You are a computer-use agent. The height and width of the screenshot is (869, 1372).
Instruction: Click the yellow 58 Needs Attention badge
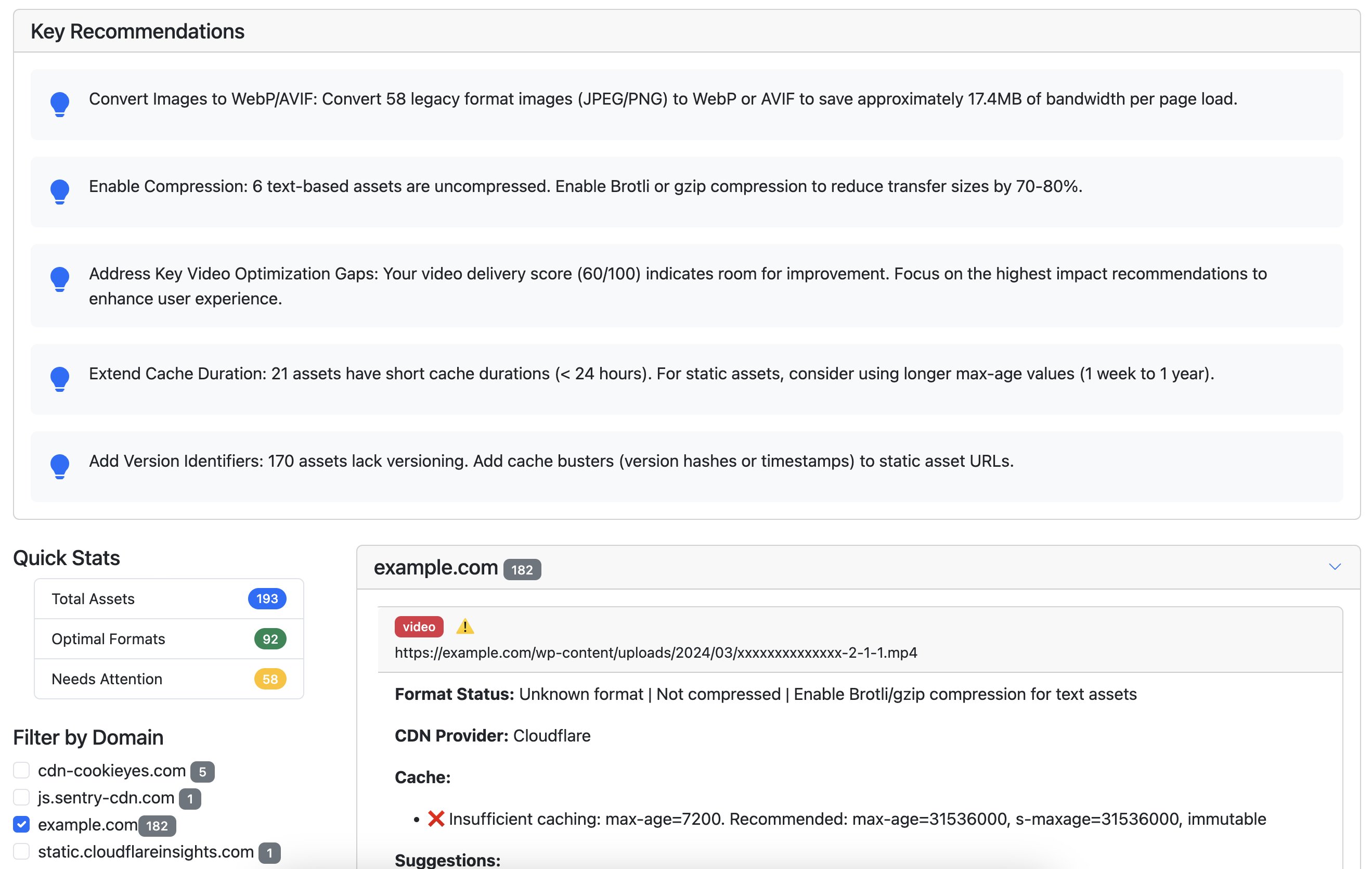point(269,679)
